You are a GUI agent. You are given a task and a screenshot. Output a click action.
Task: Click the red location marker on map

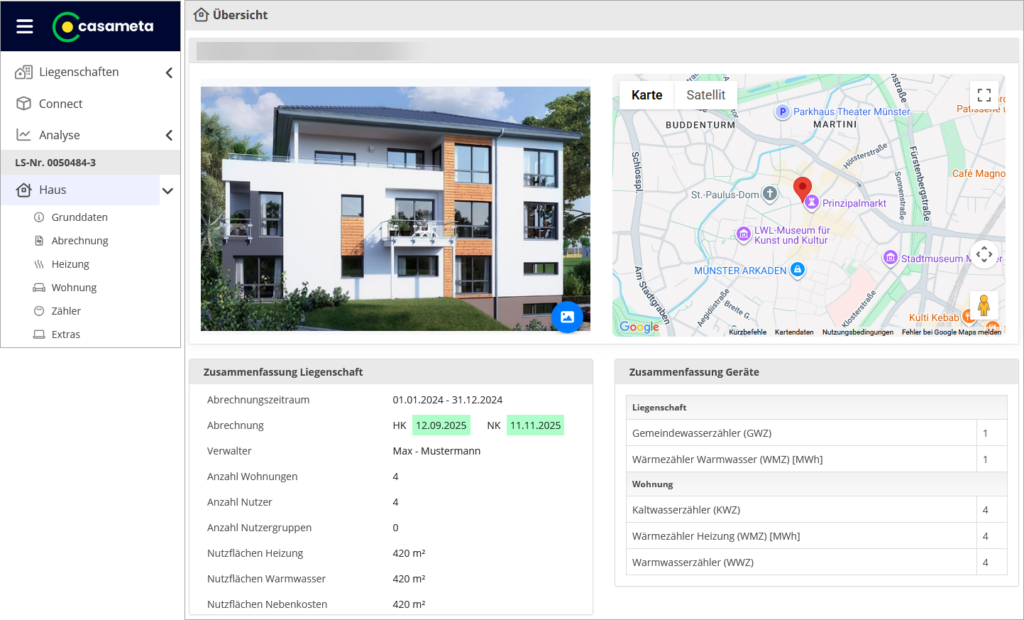[802, 188]
